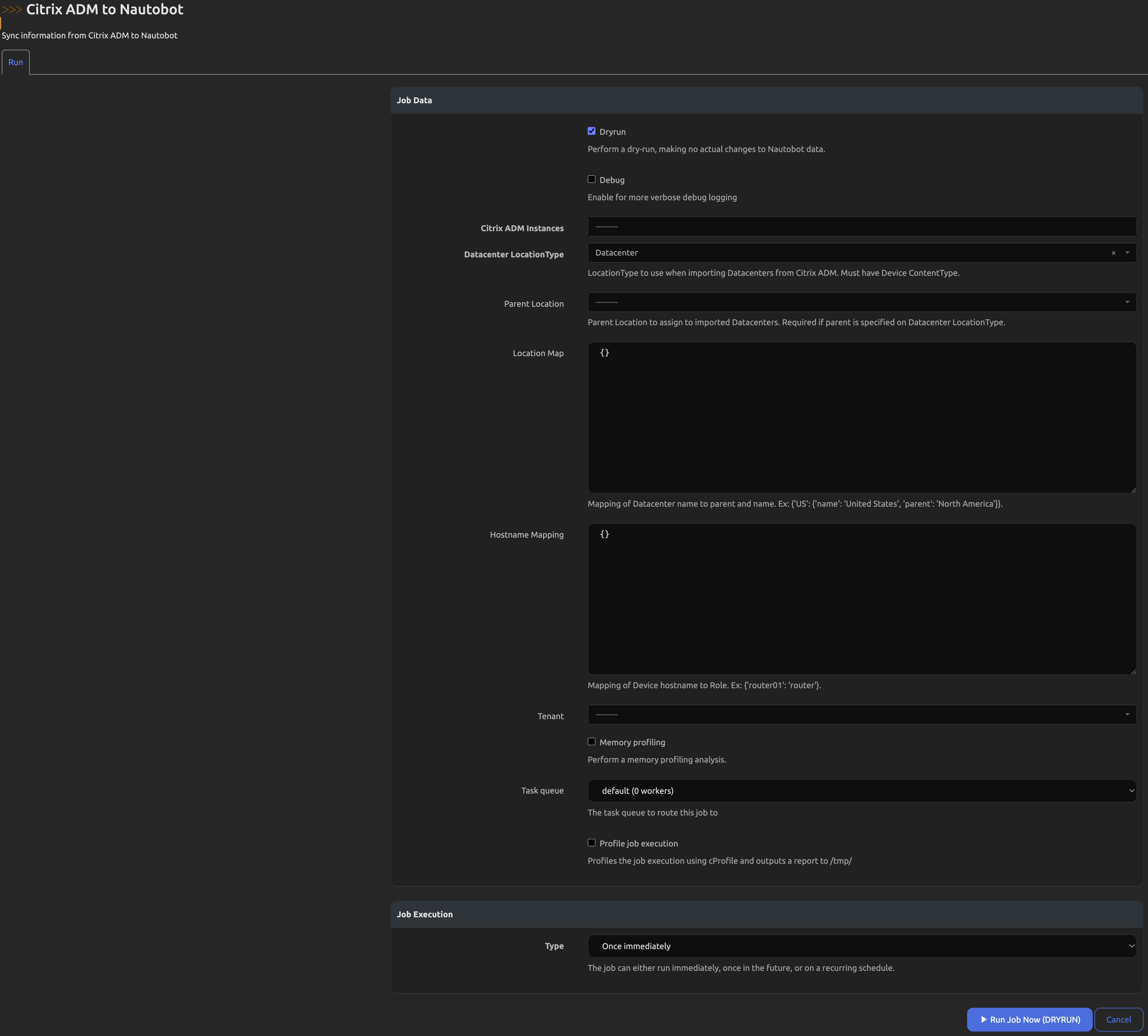Click the Tenant dropdown arrow

pos(1127,715)
